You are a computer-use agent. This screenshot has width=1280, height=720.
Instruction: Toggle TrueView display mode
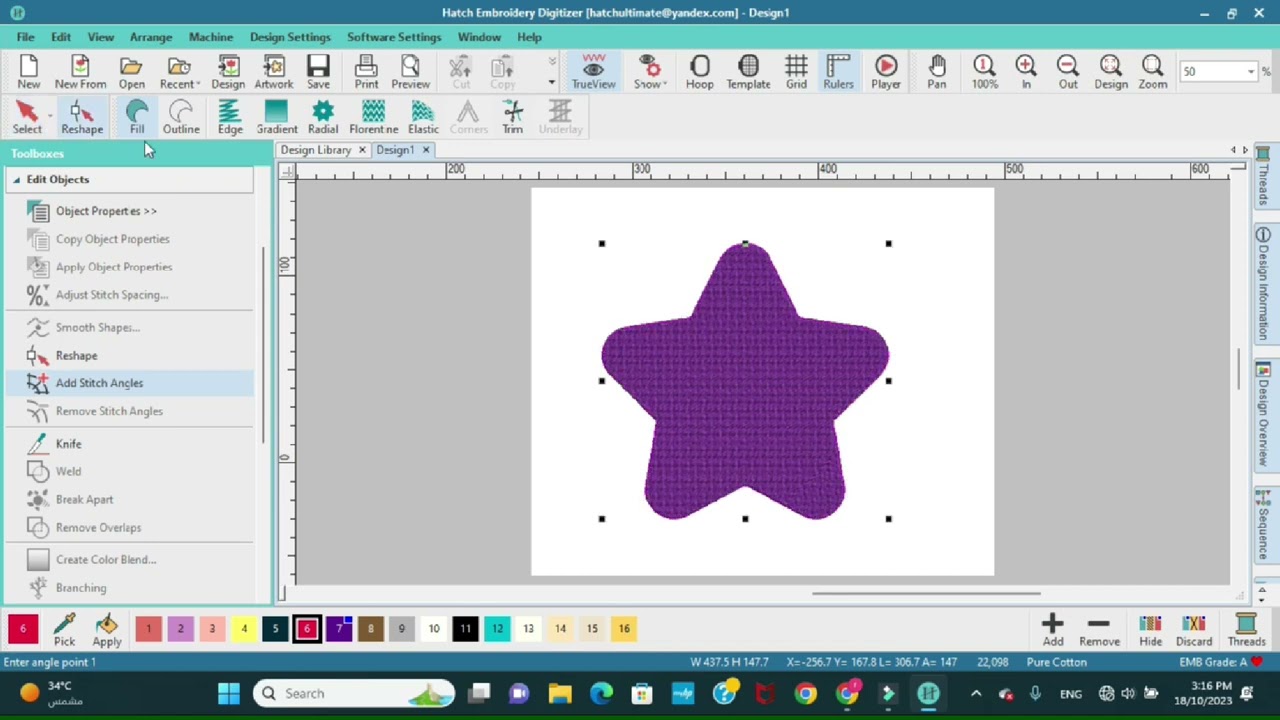[593, 72]
